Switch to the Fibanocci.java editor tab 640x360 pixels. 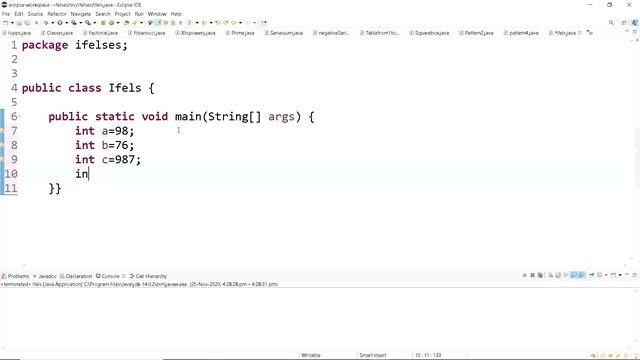(x=147, y=33)
